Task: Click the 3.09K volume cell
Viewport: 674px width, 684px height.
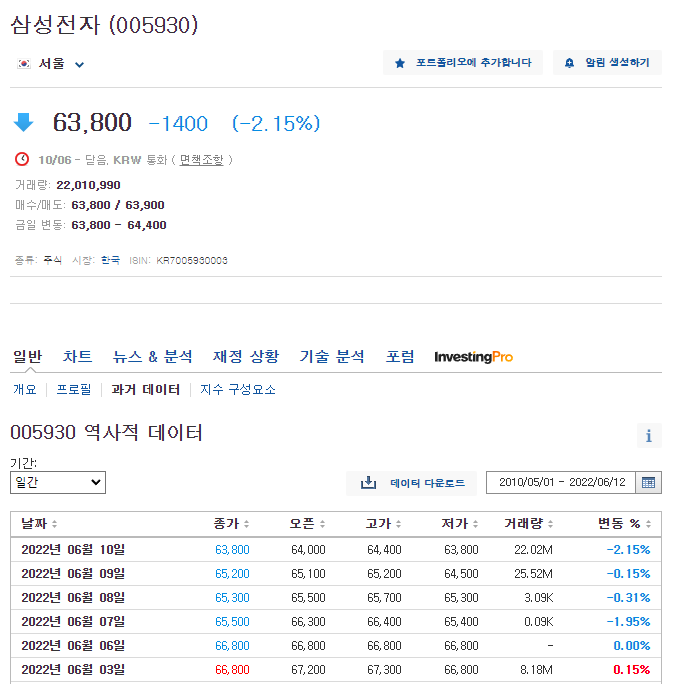Action: click(x=539, y=598)
